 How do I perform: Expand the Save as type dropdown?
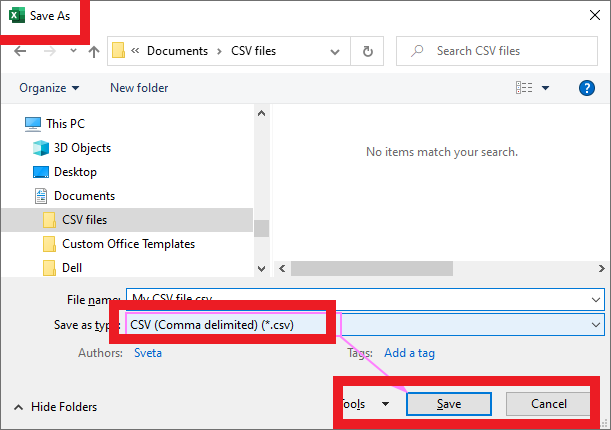tap(597, 325)
